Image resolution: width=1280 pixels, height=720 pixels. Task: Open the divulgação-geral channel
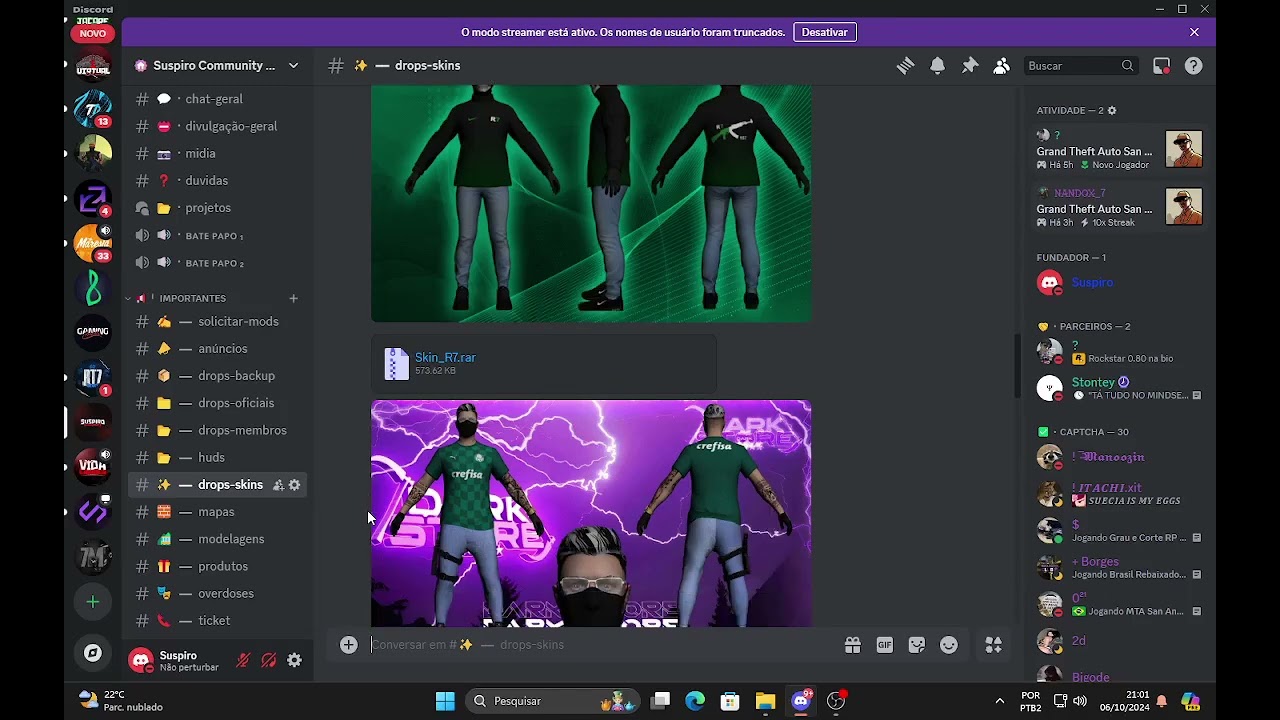(218, 126)
